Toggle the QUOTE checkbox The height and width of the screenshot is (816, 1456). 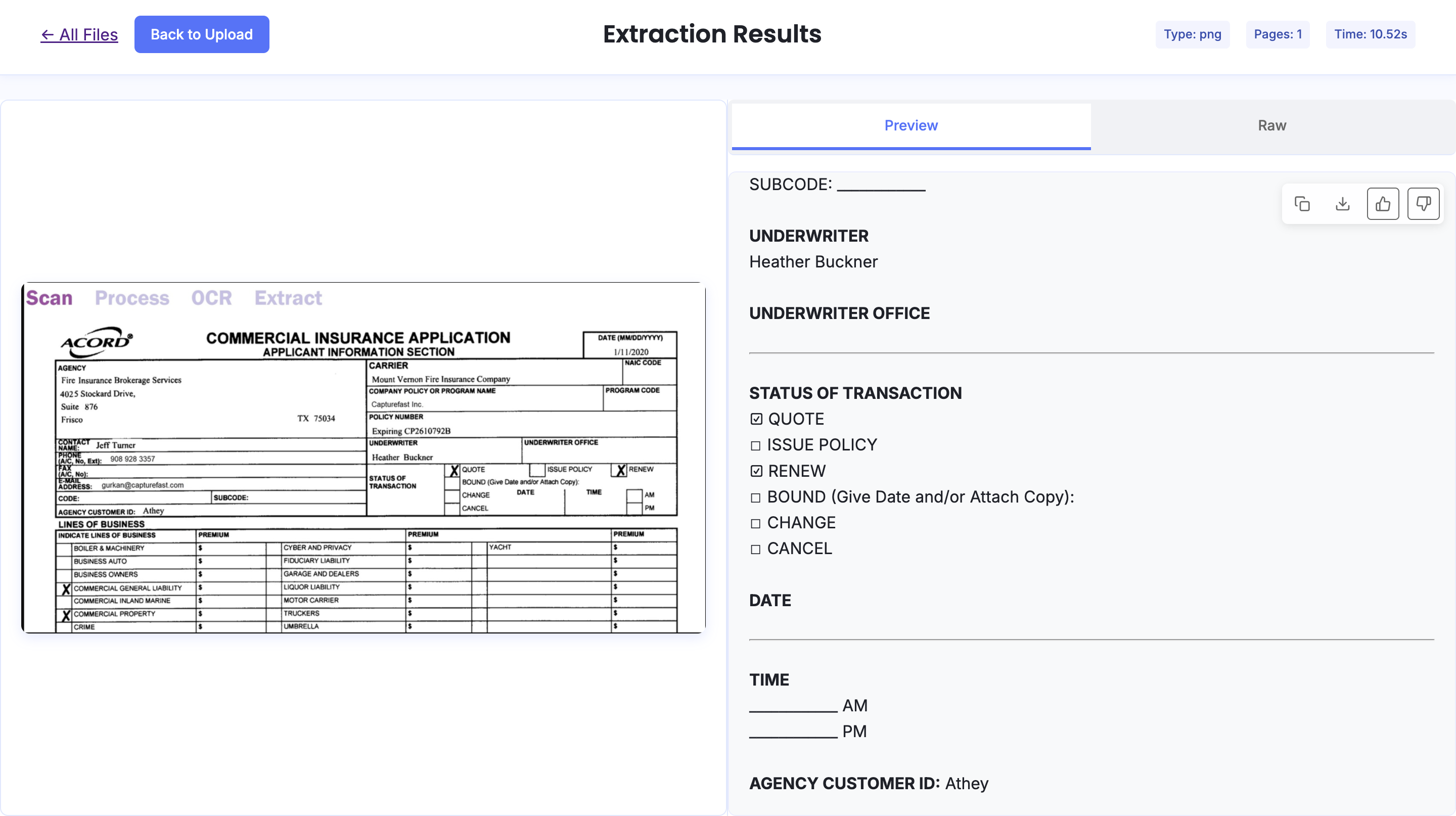pyautogui.click(x=756, y=418)
